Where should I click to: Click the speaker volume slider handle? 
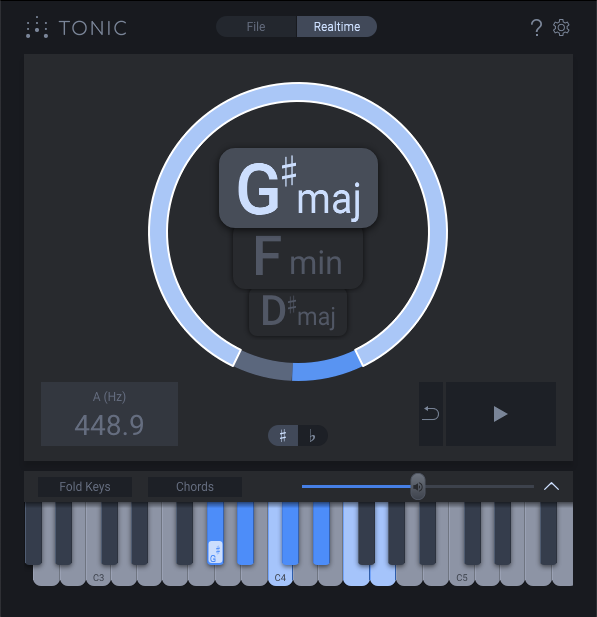point(418,487)
